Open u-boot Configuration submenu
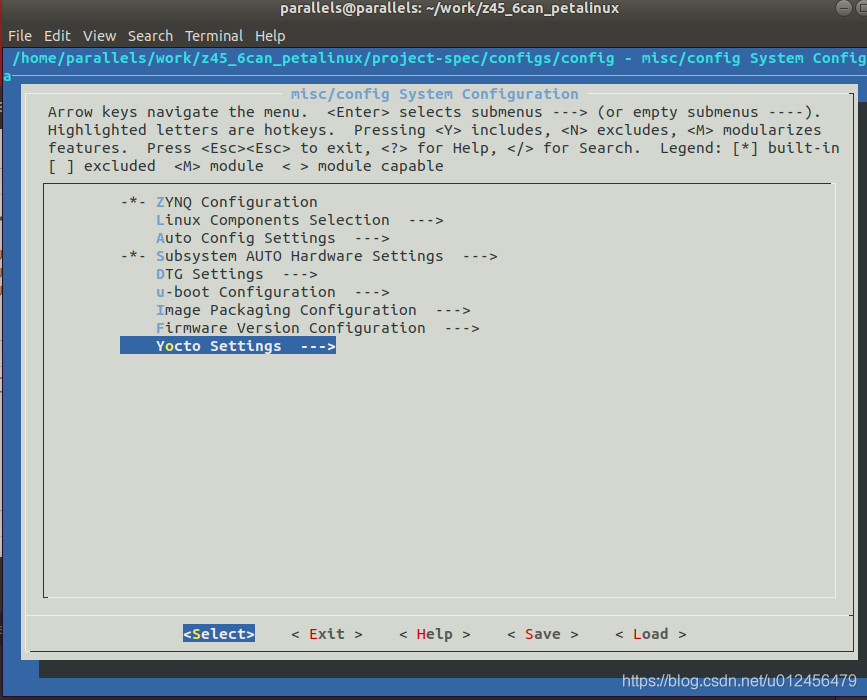The image size is (867, 700). 273,292
